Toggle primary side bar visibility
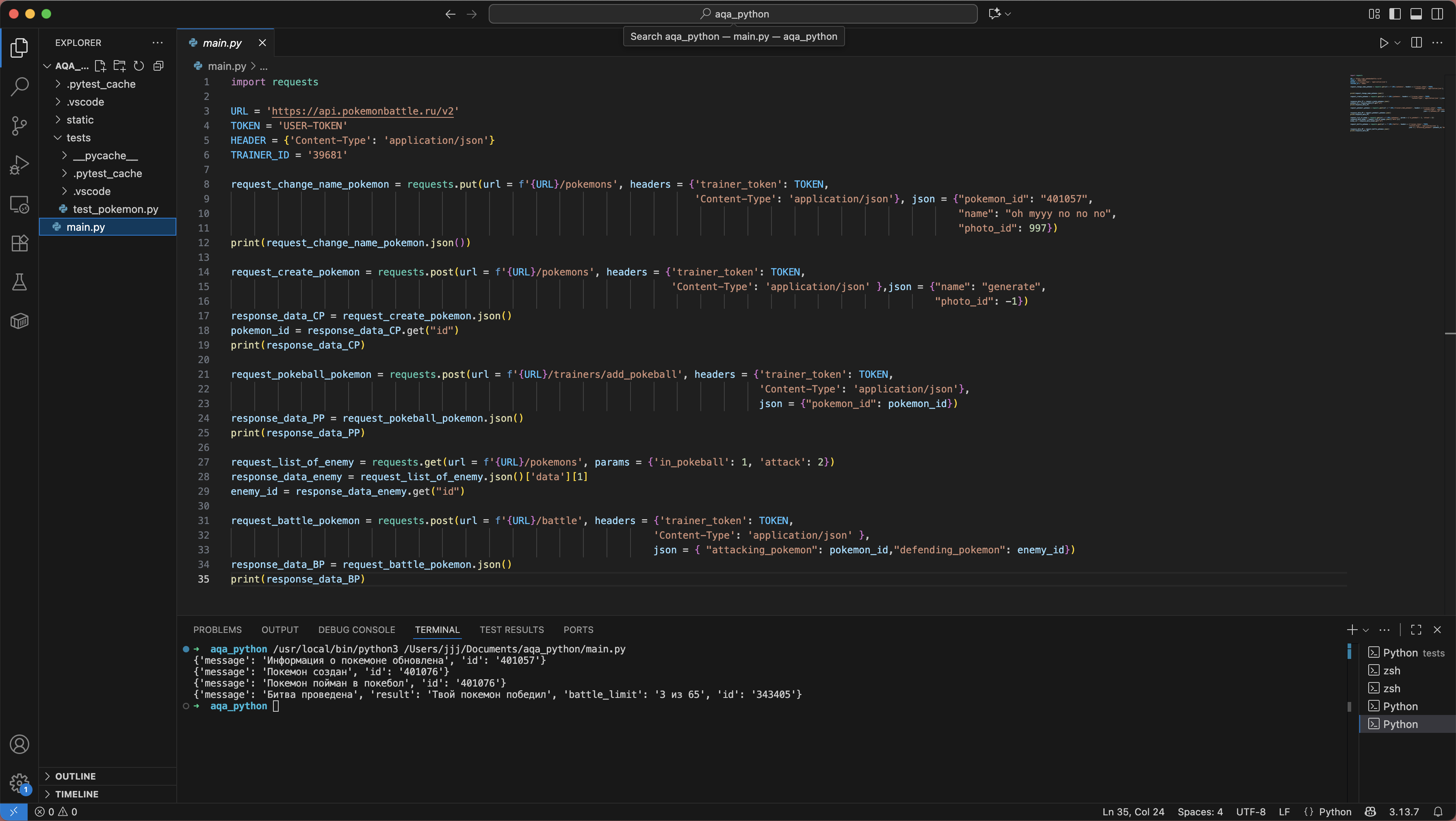This screenshot has width=1456, height=821. 1394,14
